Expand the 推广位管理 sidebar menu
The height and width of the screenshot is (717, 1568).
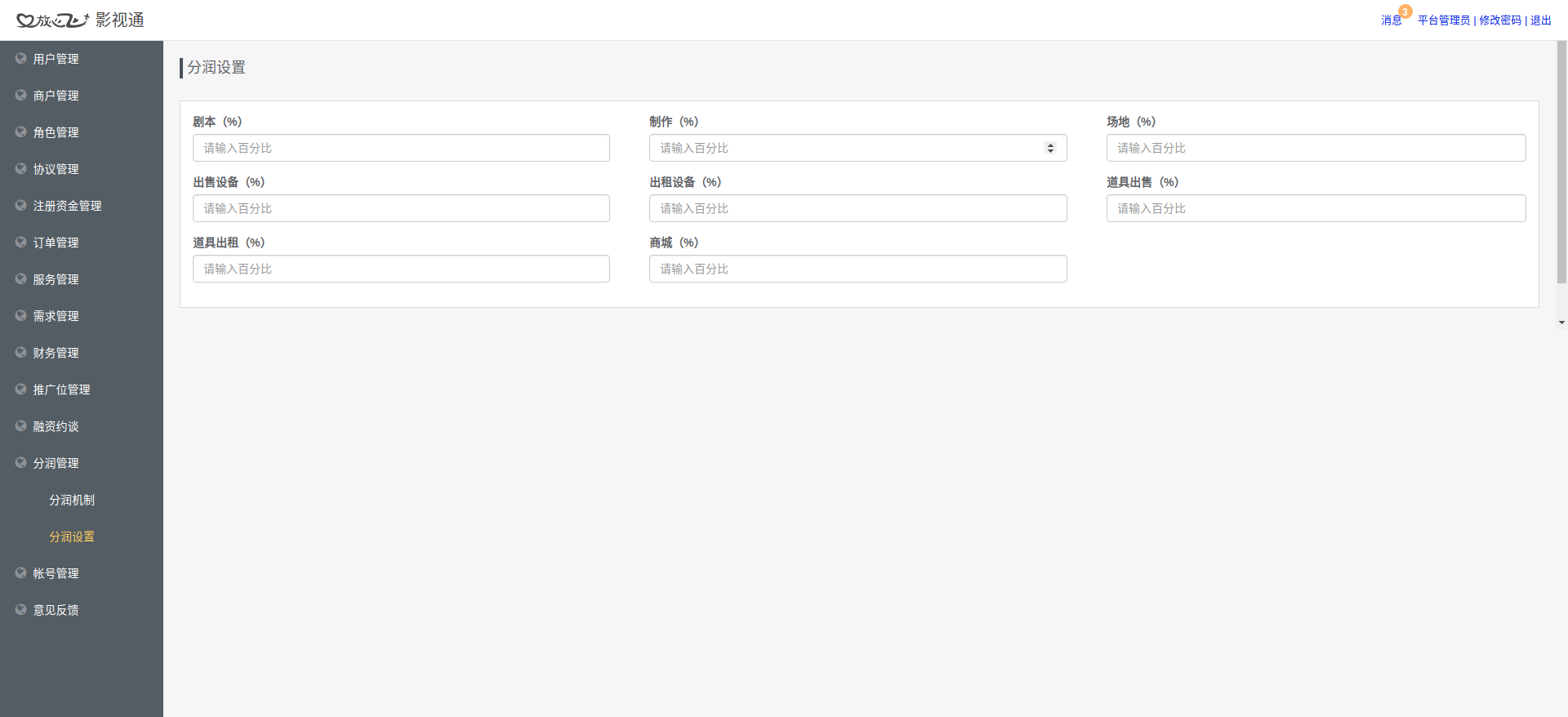pos(61,390)
